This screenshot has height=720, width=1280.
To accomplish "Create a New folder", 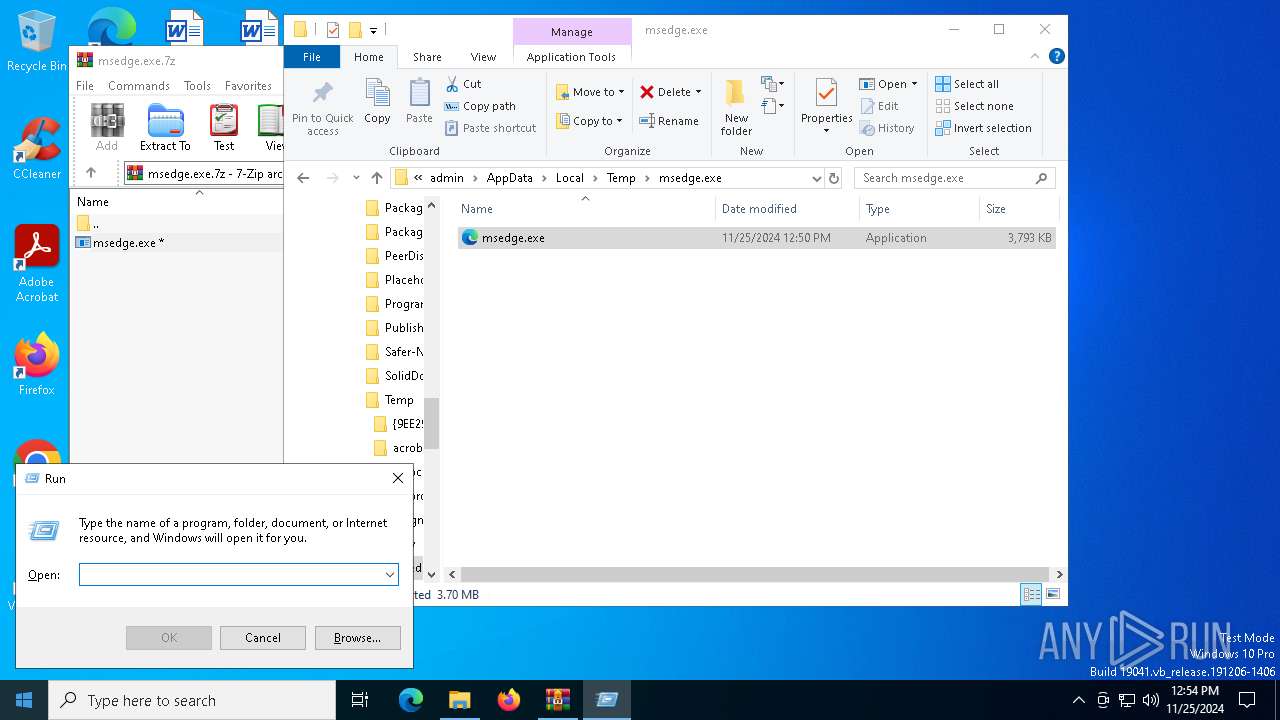I will click(x=736, y=107).
